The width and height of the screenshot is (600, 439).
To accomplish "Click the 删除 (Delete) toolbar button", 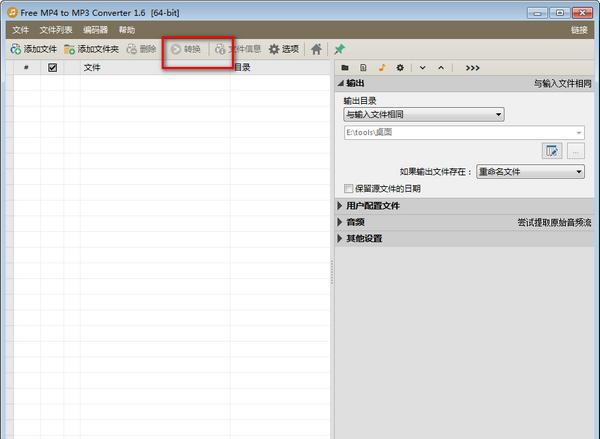I will tap(141, 49).
